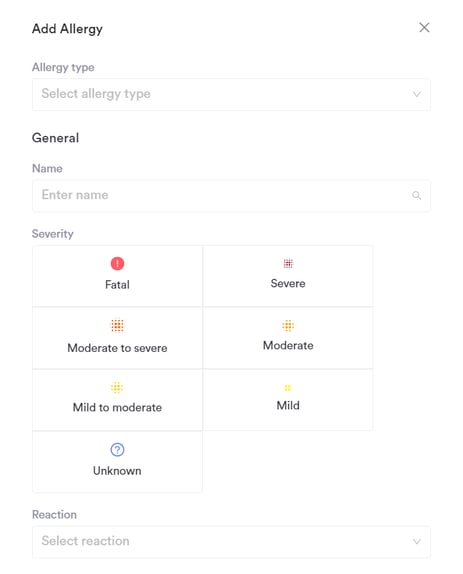This screenshot has height=574, width=463.
Task: Select Moderate to severe severity label
Action: tap(117, 348)
